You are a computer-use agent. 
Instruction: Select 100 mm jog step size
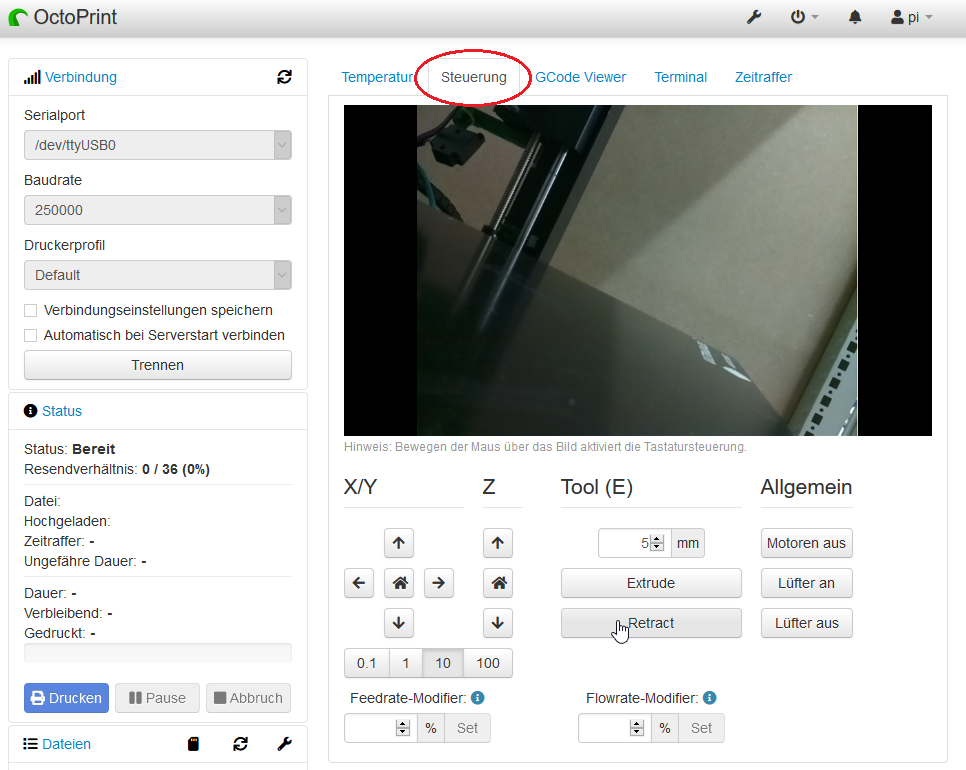click(x=488, y=663)
